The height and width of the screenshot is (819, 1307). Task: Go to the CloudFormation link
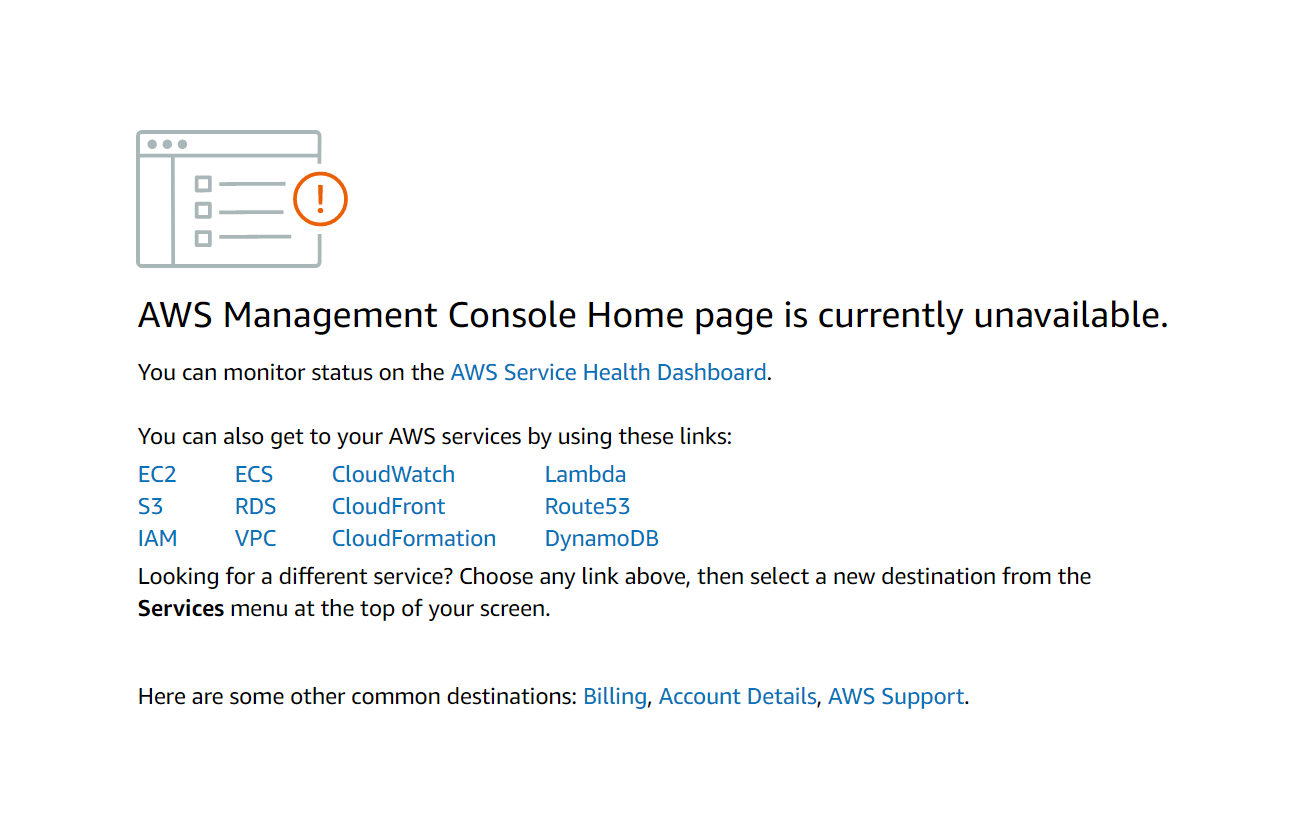(x=414, y=538)
